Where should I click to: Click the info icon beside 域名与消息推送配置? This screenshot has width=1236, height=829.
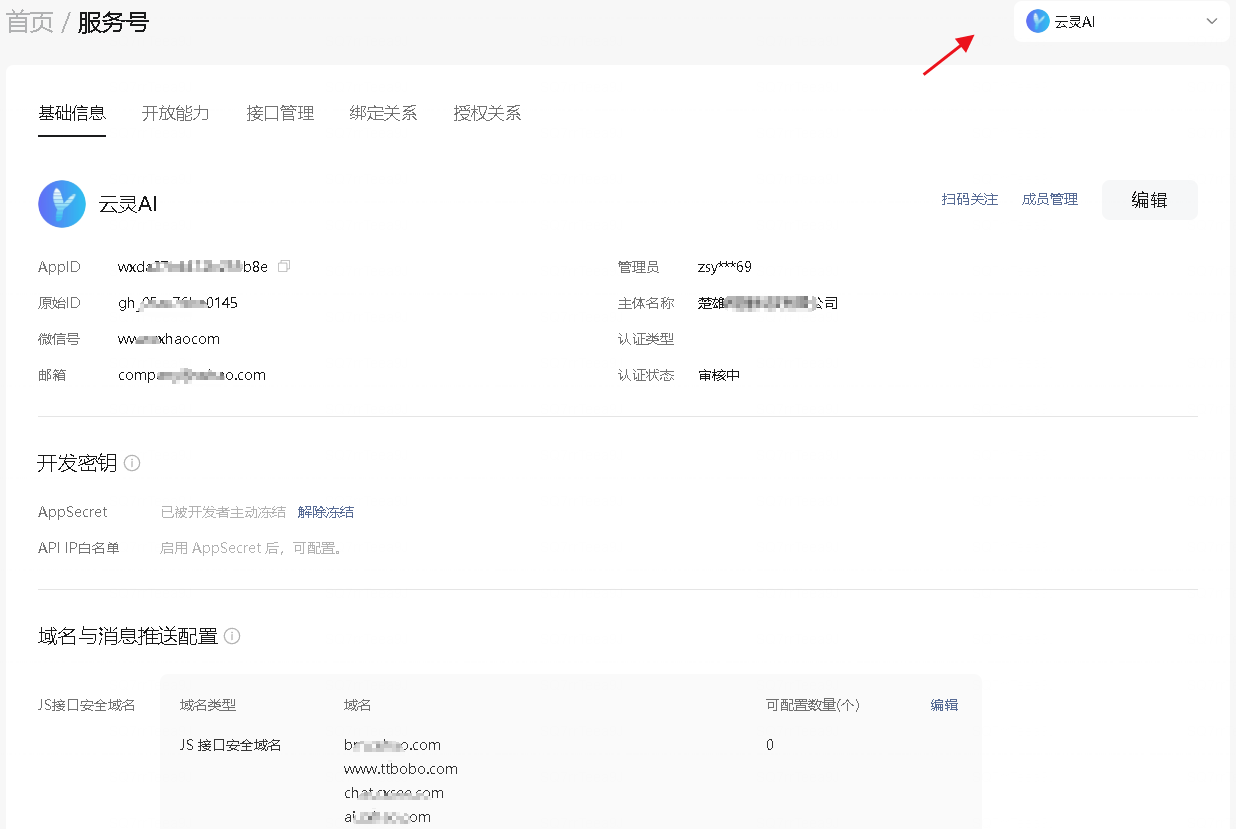coord(232,636)
